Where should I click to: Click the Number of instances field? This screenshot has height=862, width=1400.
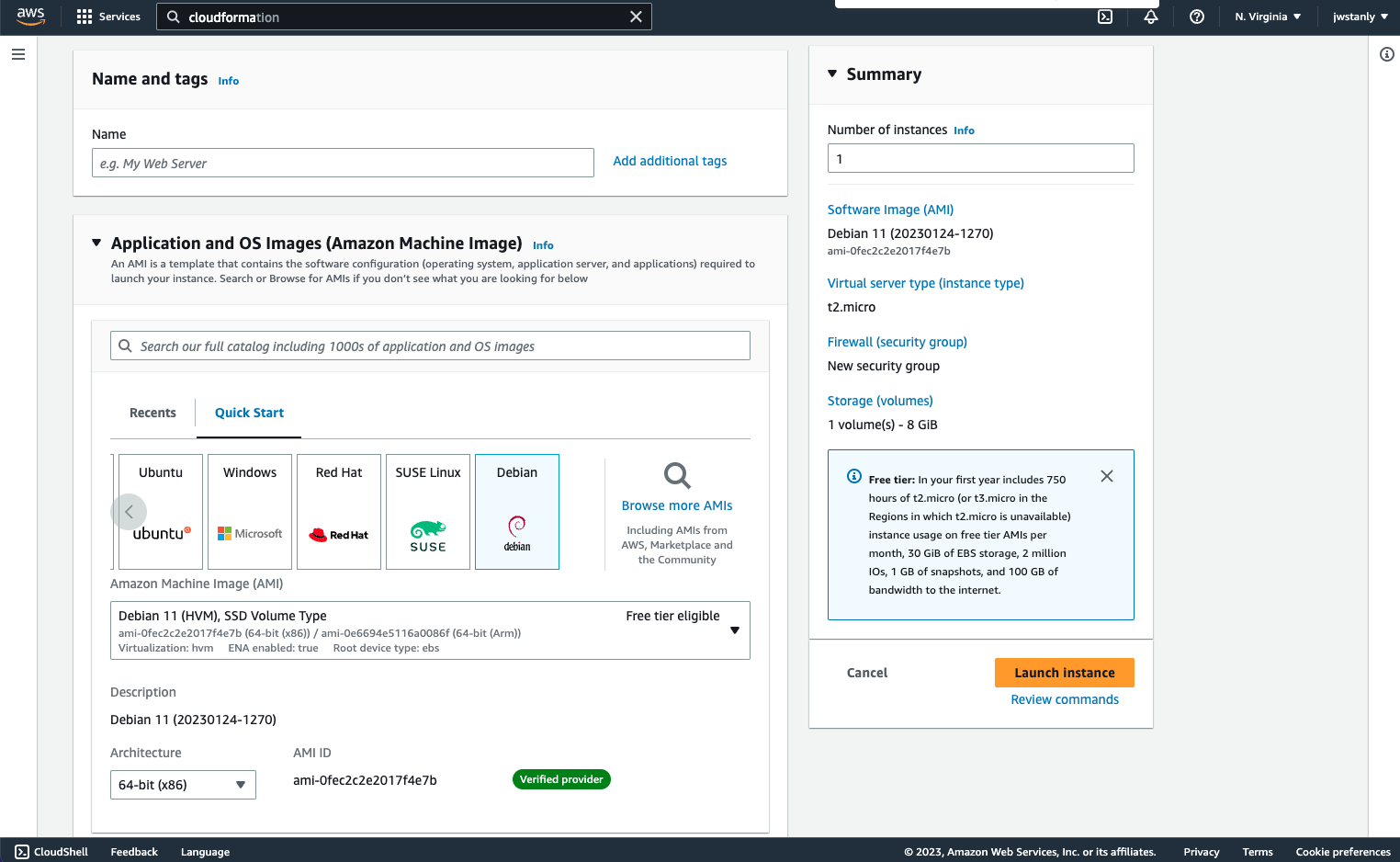tap(980, 158)
